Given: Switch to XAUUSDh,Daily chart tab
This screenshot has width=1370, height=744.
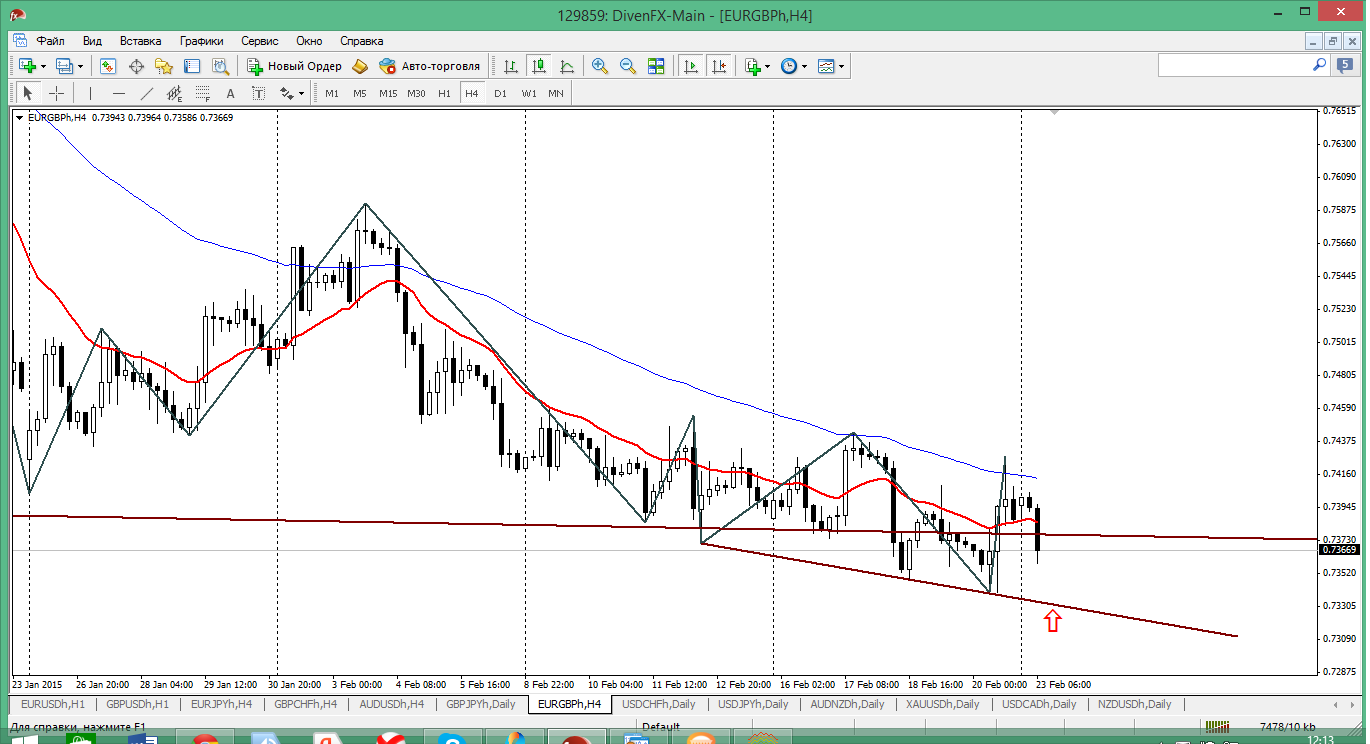Looking at the screenshot, I should tap(942, 704).
